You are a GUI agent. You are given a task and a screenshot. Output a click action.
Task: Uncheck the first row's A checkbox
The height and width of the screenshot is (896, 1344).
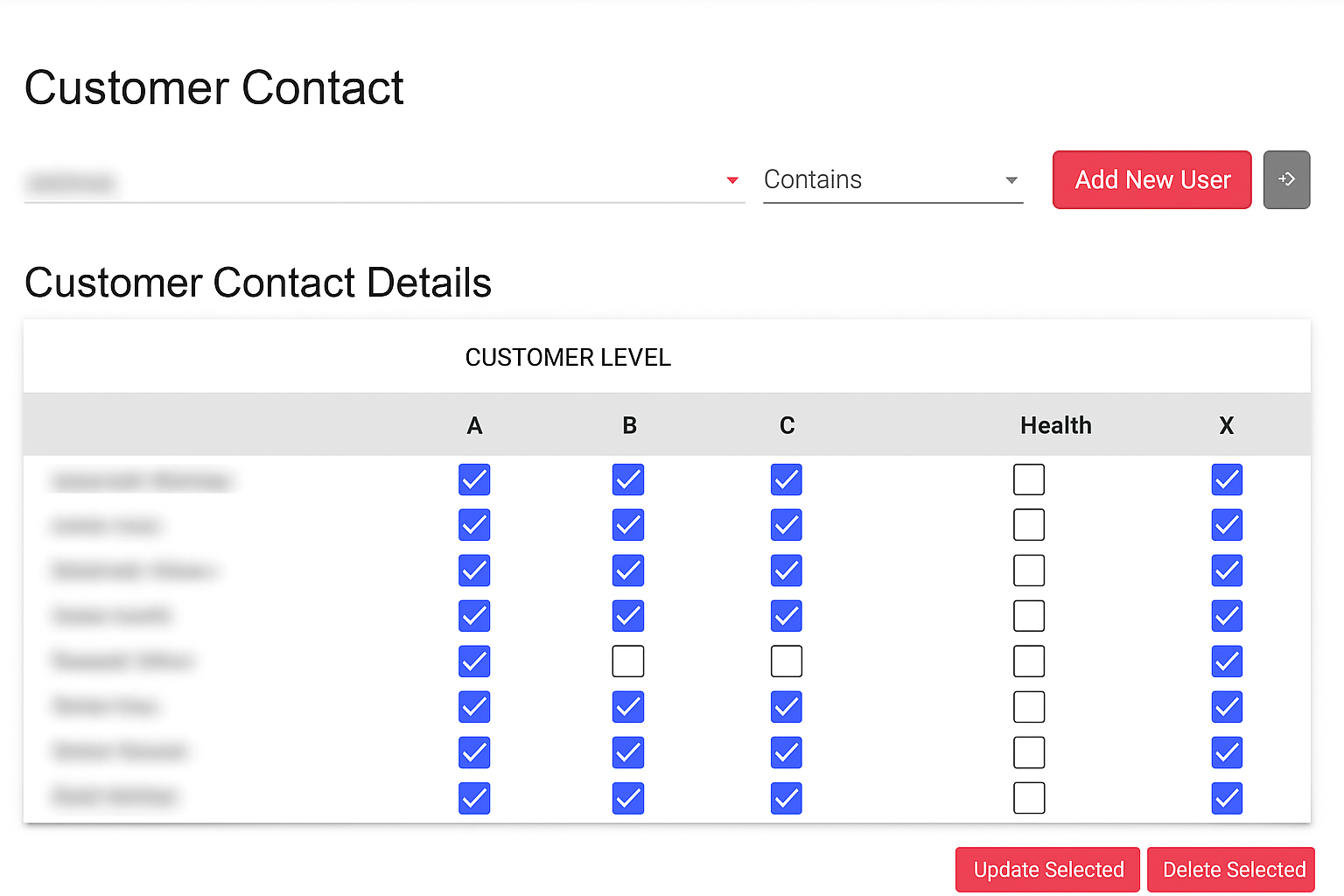[x=474, y=479]
